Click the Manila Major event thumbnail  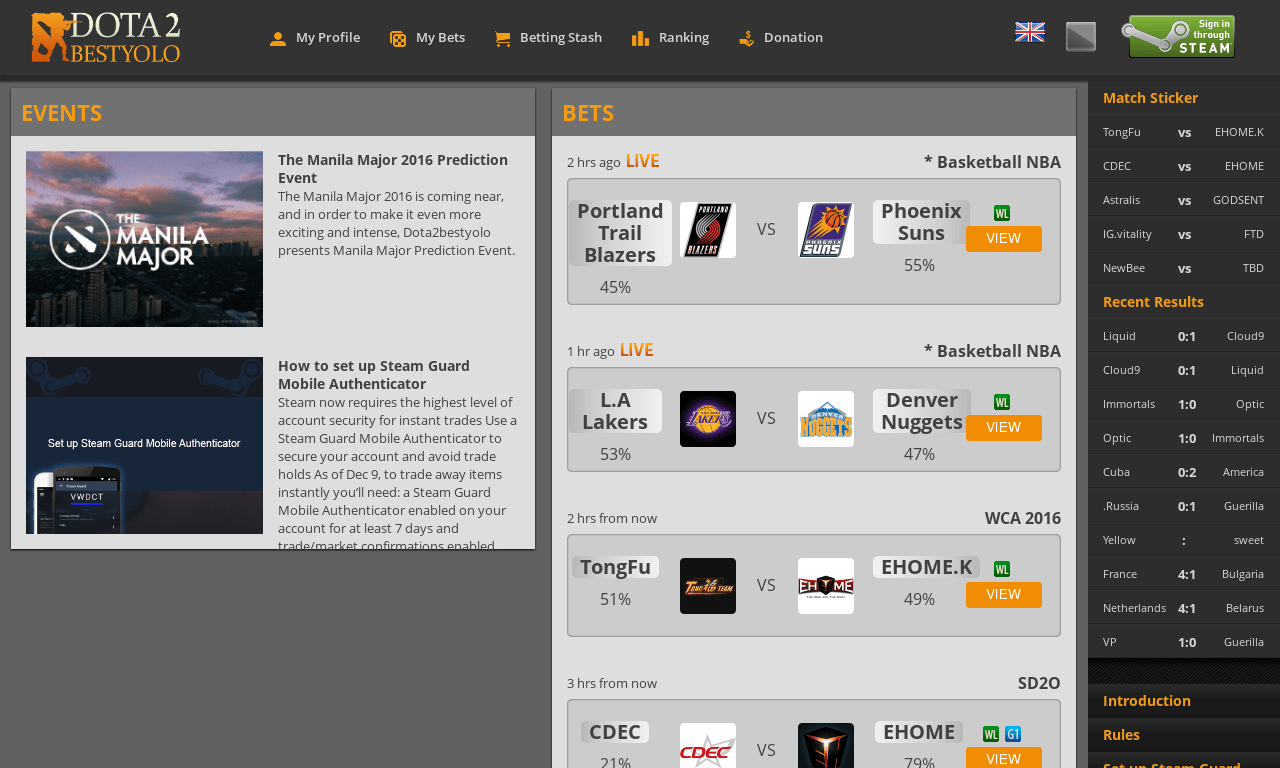[145, 239]
